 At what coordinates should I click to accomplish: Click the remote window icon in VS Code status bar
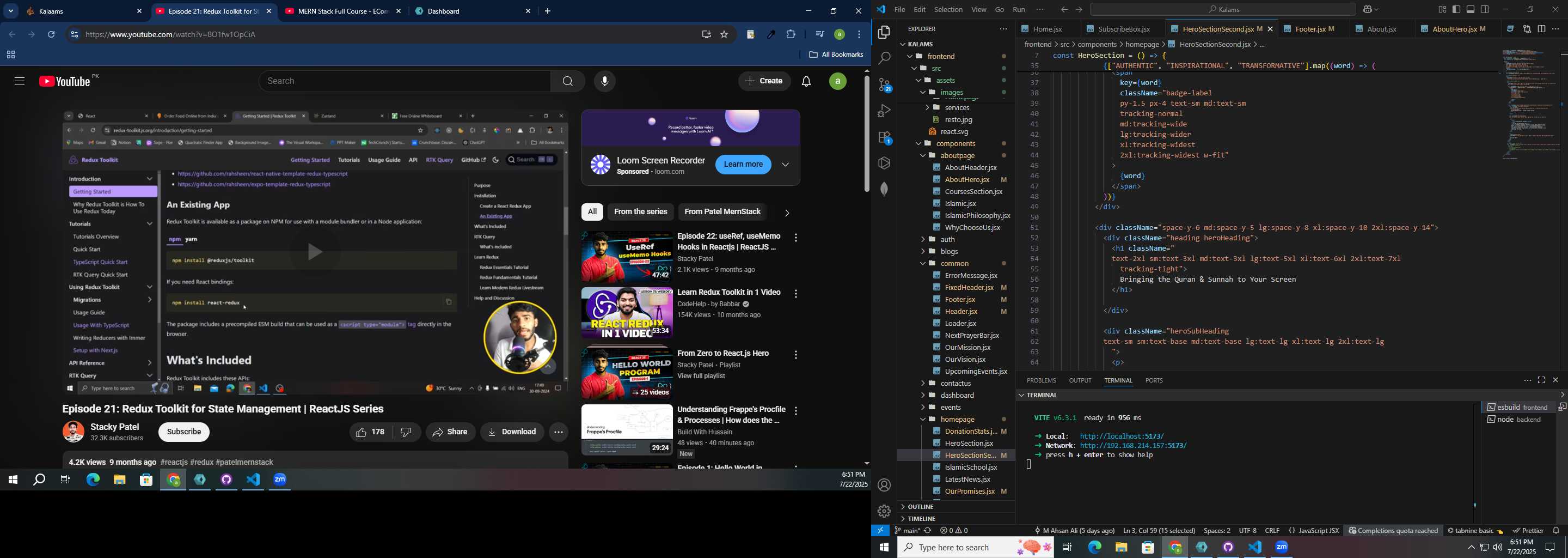pyautogui.click(x=880, y=531)
